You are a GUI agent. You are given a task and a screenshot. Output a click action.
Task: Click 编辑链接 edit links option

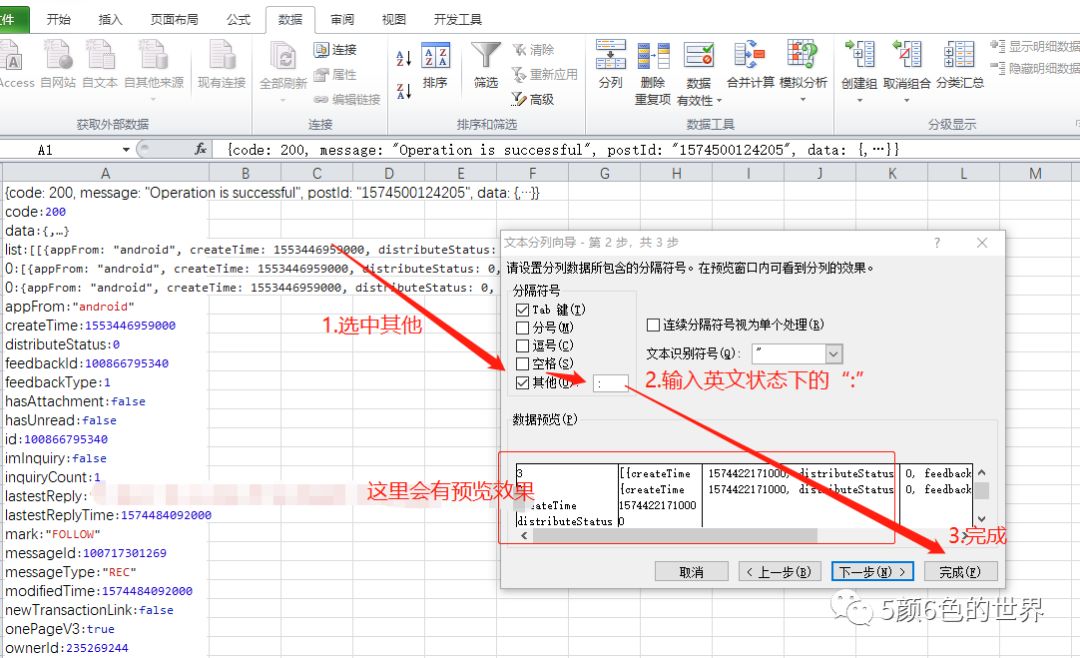point(347,99)
